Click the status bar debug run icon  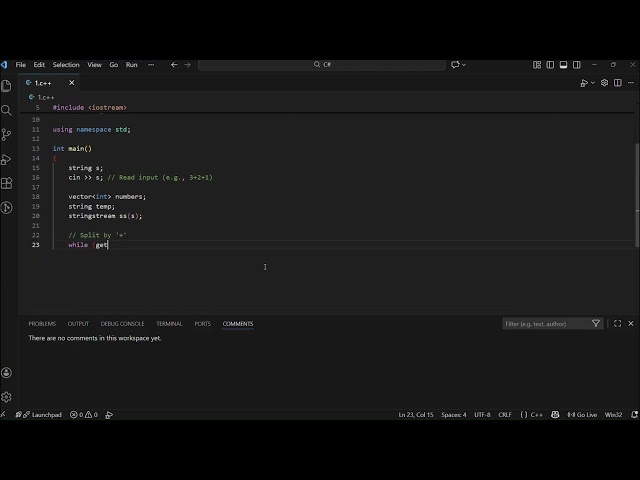[109, 415]
